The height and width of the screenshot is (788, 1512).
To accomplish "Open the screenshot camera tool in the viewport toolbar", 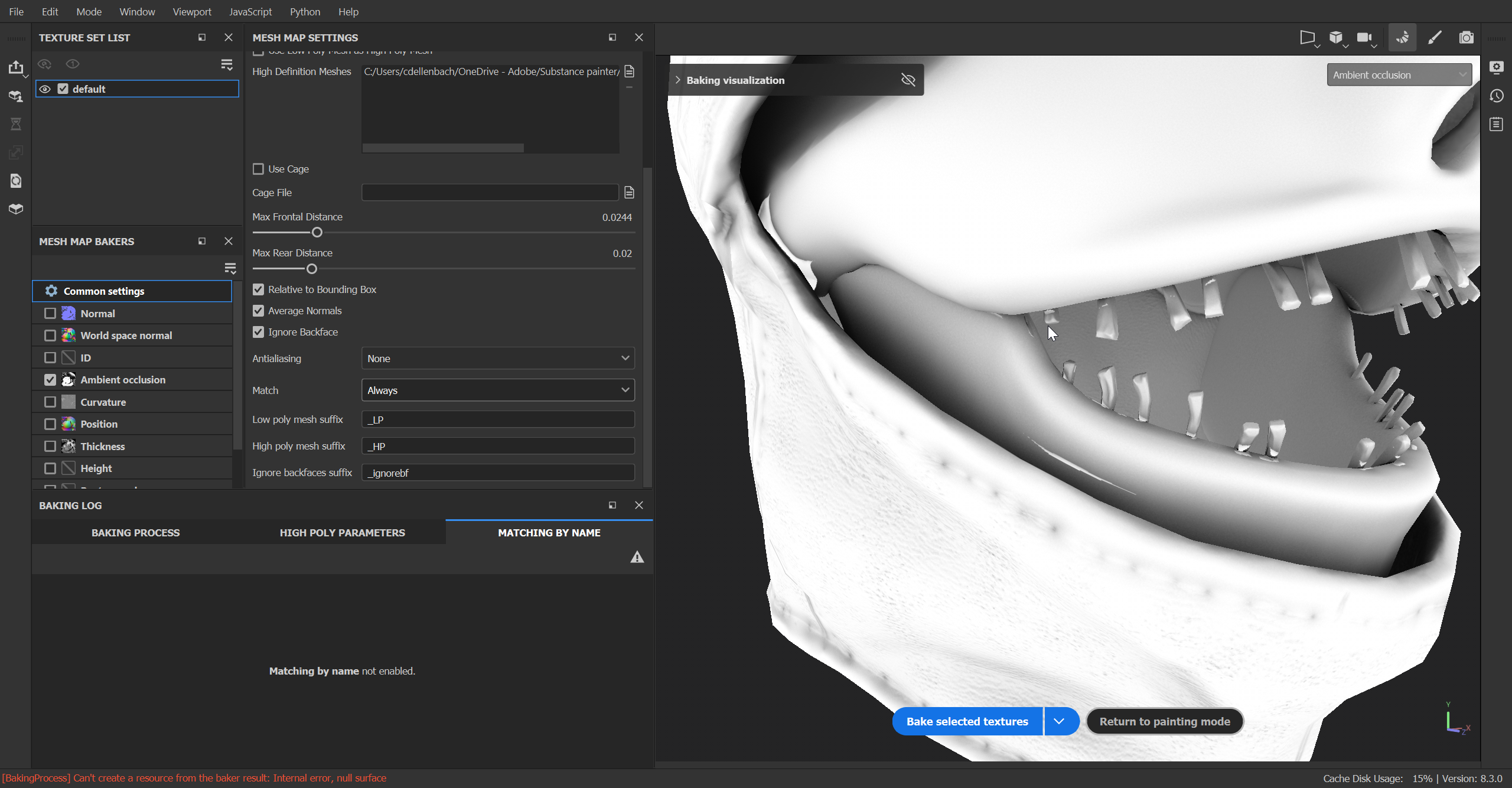I will [x=1466, y=37].
